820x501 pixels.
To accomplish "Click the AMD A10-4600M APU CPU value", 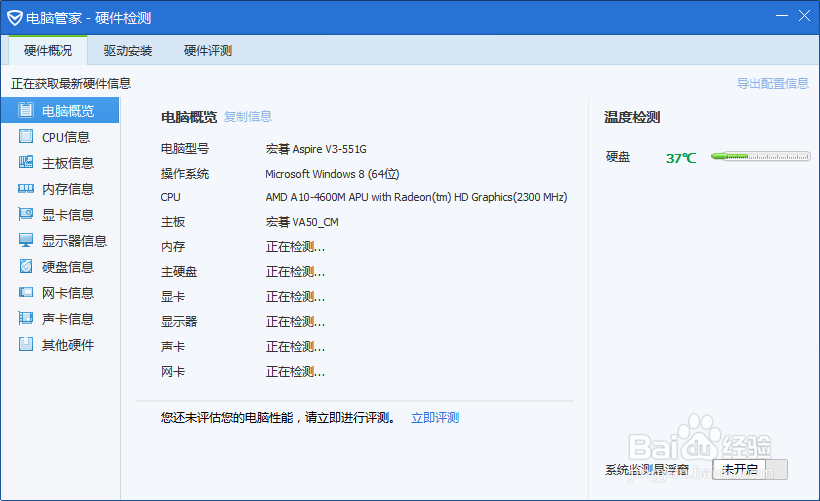I will coord(416,197).
